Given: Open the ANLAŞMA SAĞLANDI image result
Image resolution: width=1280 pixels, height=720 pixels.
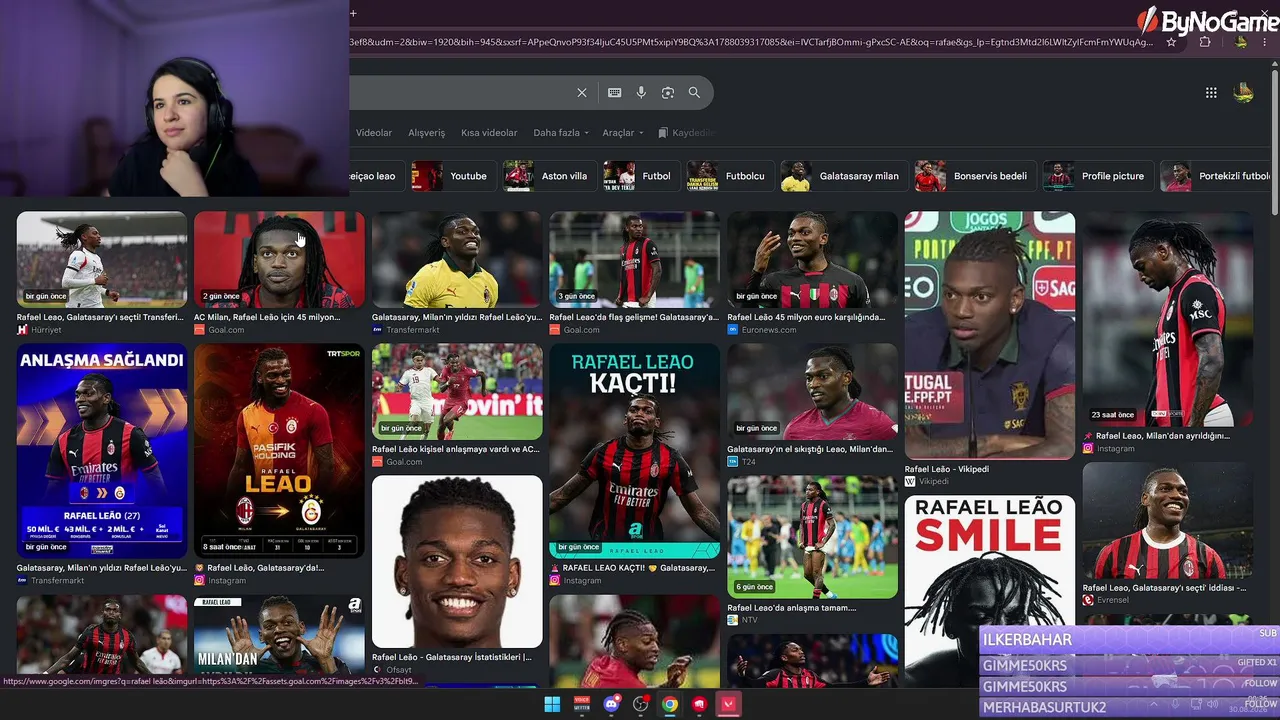Looking at the screenshot, I should point(102,451).
